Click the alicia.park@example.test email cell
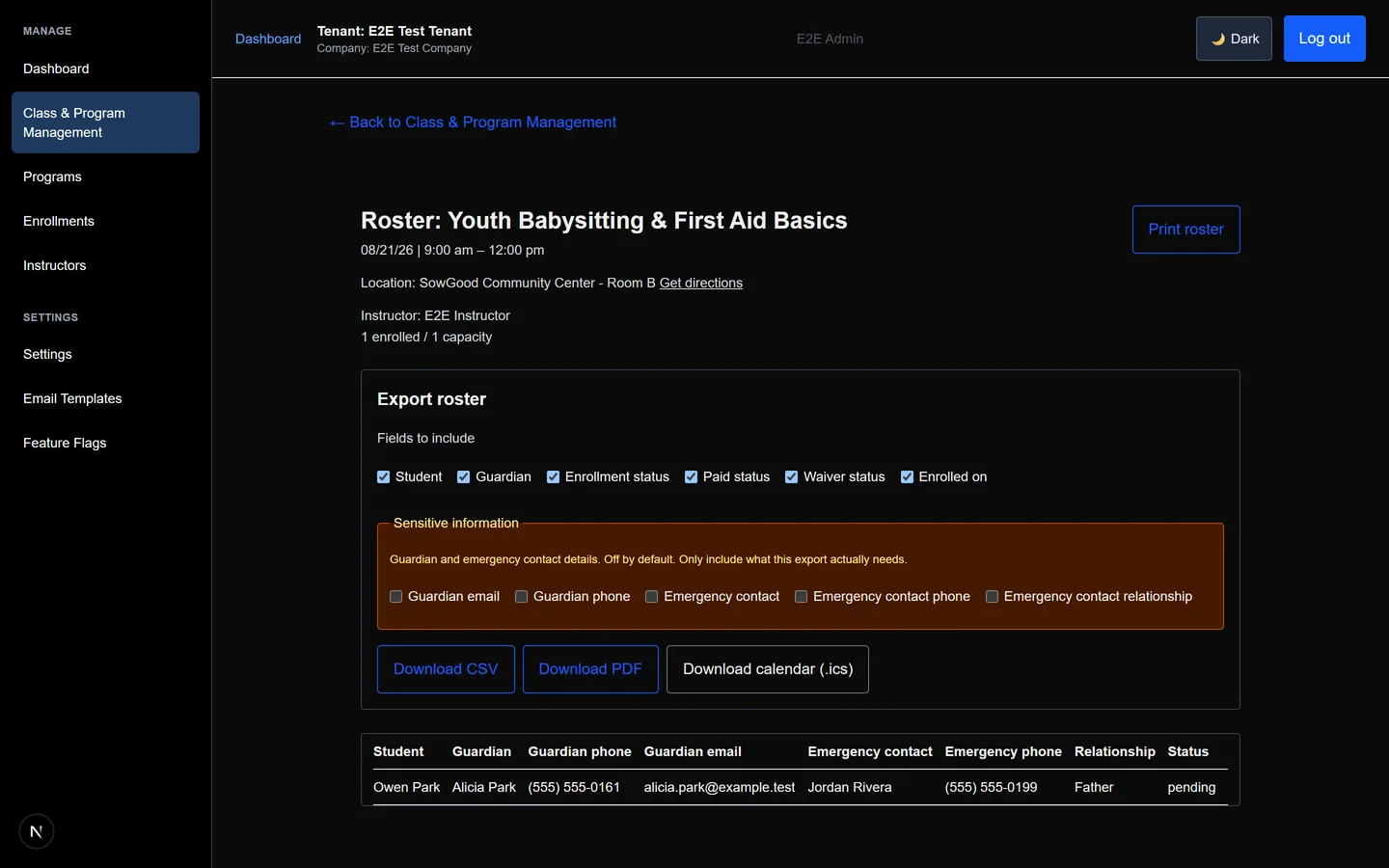 coord(720,787)
